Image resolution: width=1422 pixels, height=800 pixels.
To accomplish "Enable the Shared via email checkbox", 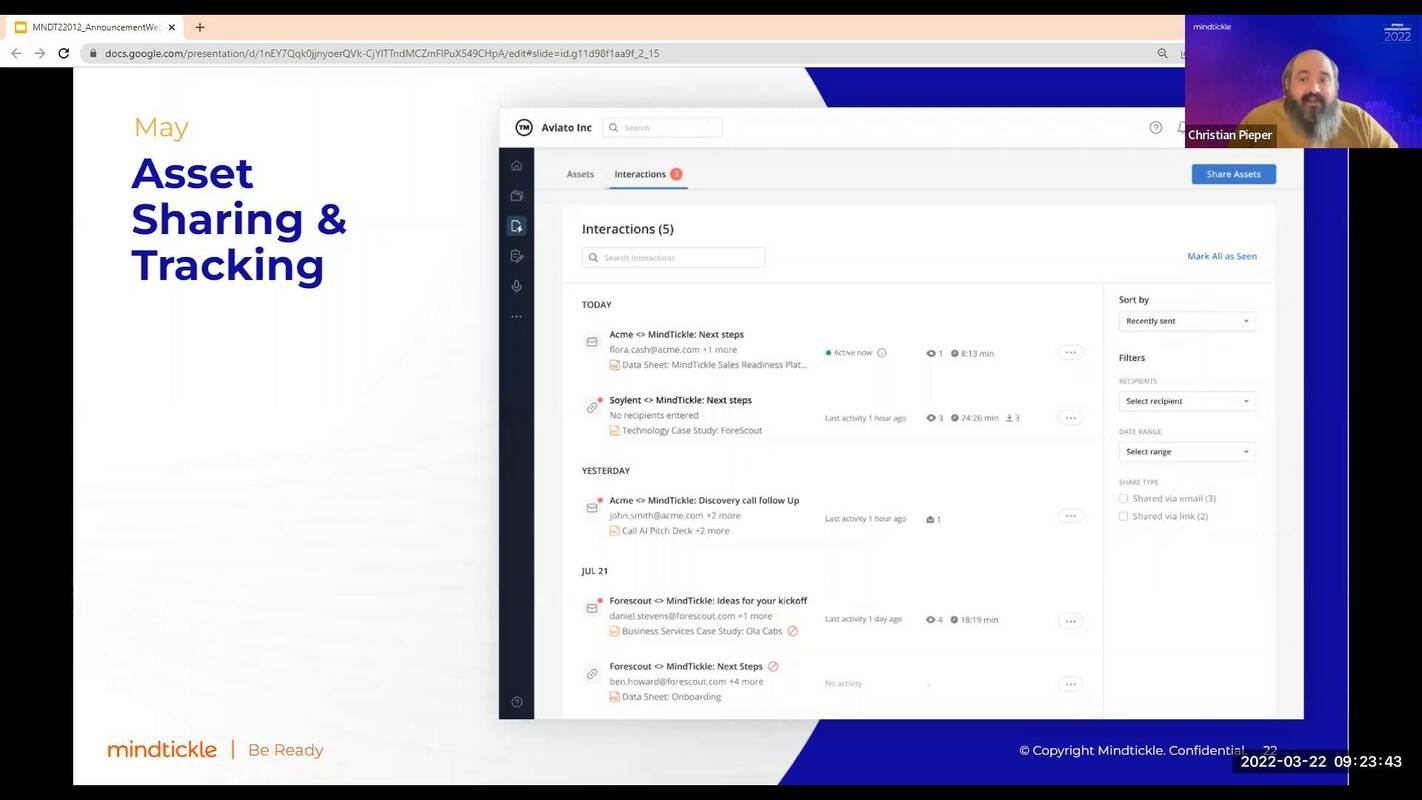I will pos(1123,499).
